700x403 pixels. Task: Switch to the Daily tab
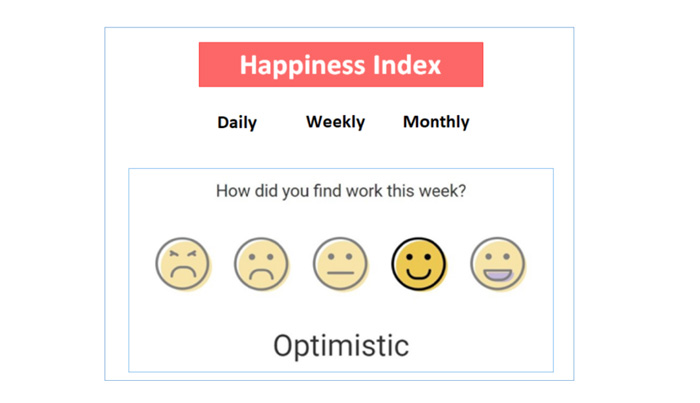237,122
